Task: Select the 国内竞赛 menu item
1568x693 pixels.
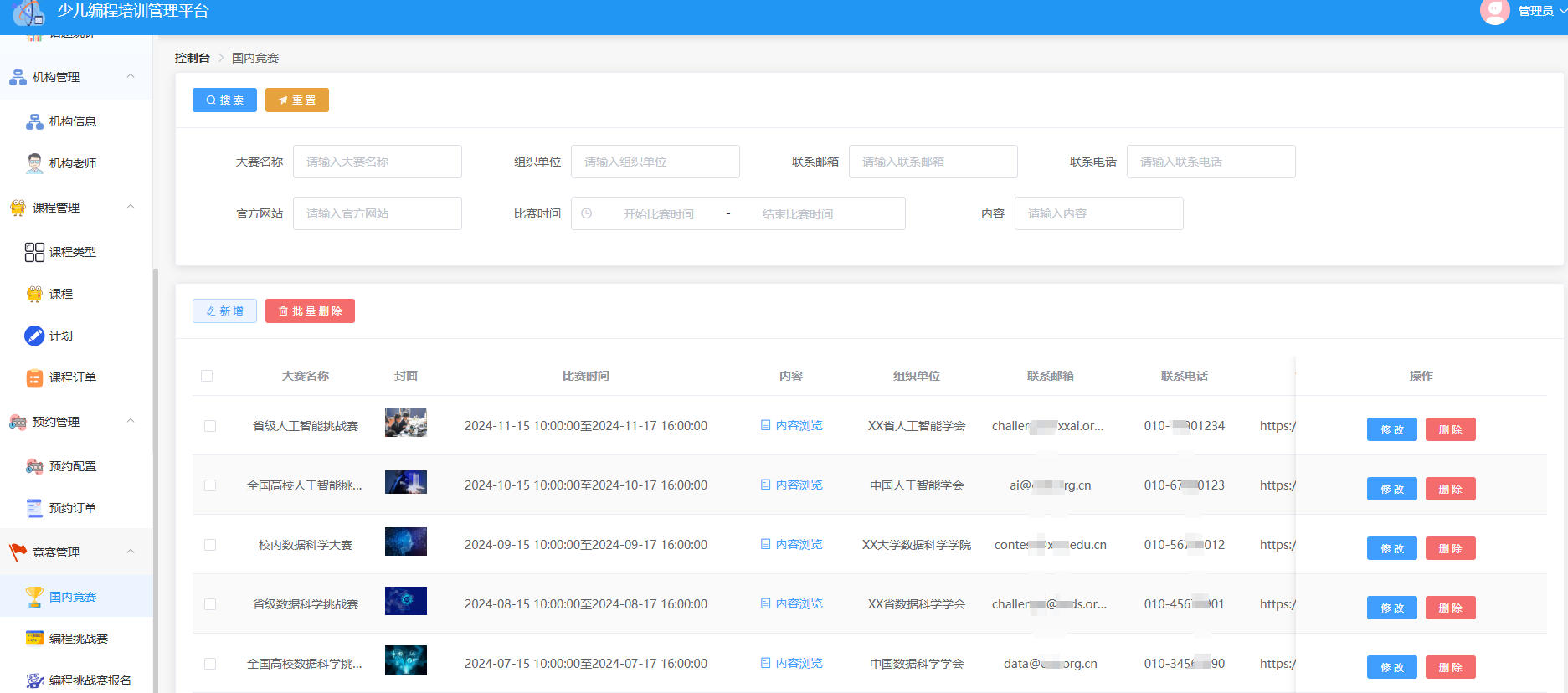Action: [x=76, y=597]
